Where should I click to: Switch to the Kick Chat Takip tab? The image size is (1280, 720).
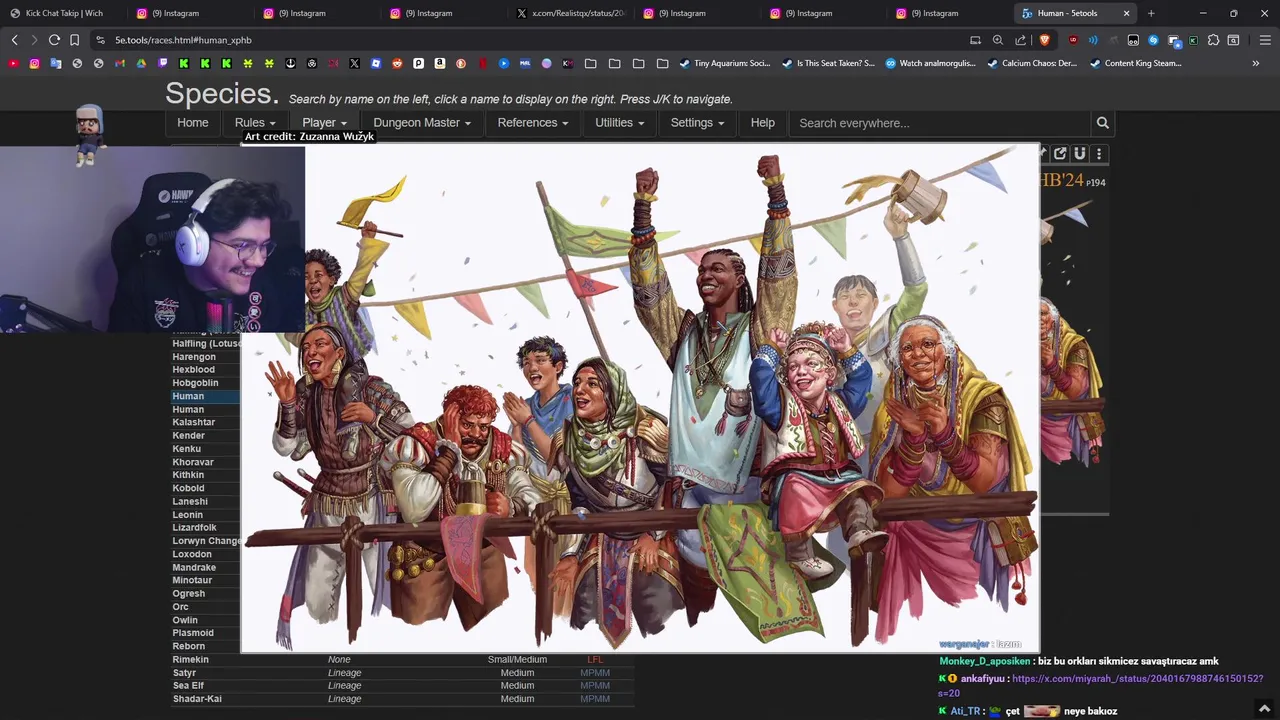62,13
